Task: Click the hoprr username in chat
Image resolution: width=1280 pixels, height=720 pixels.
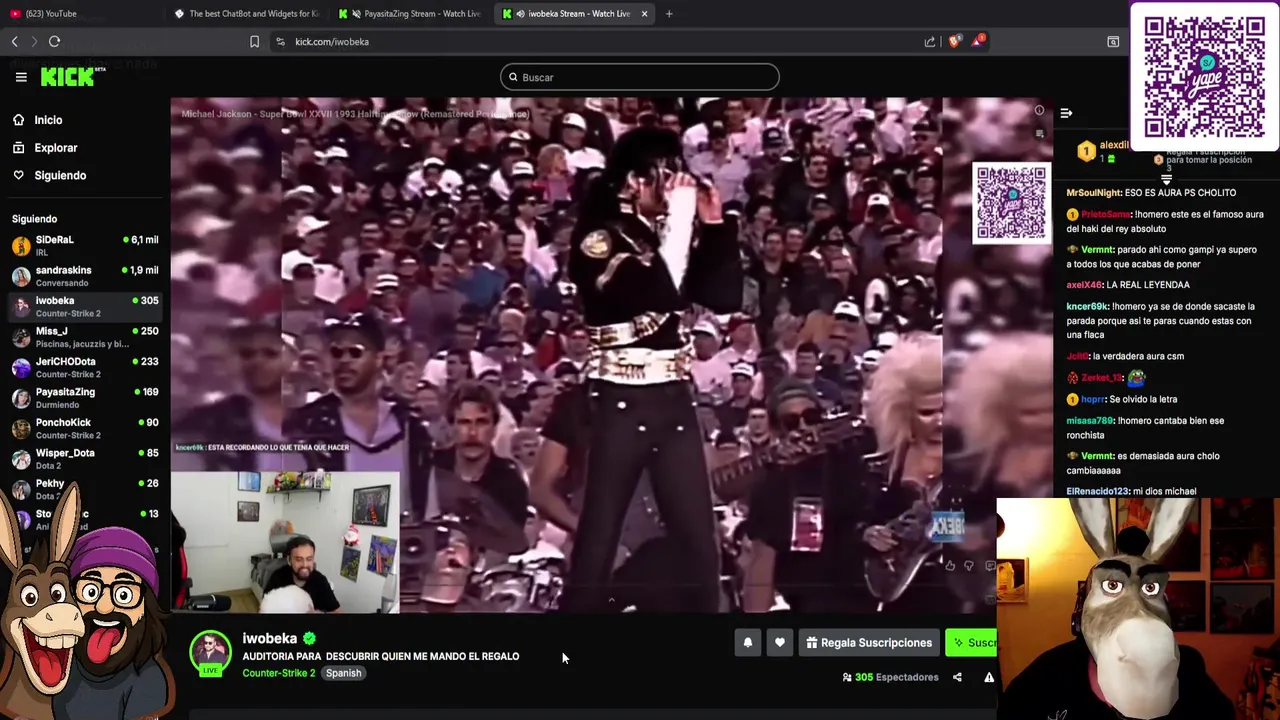Action: tap(1092, 399)
